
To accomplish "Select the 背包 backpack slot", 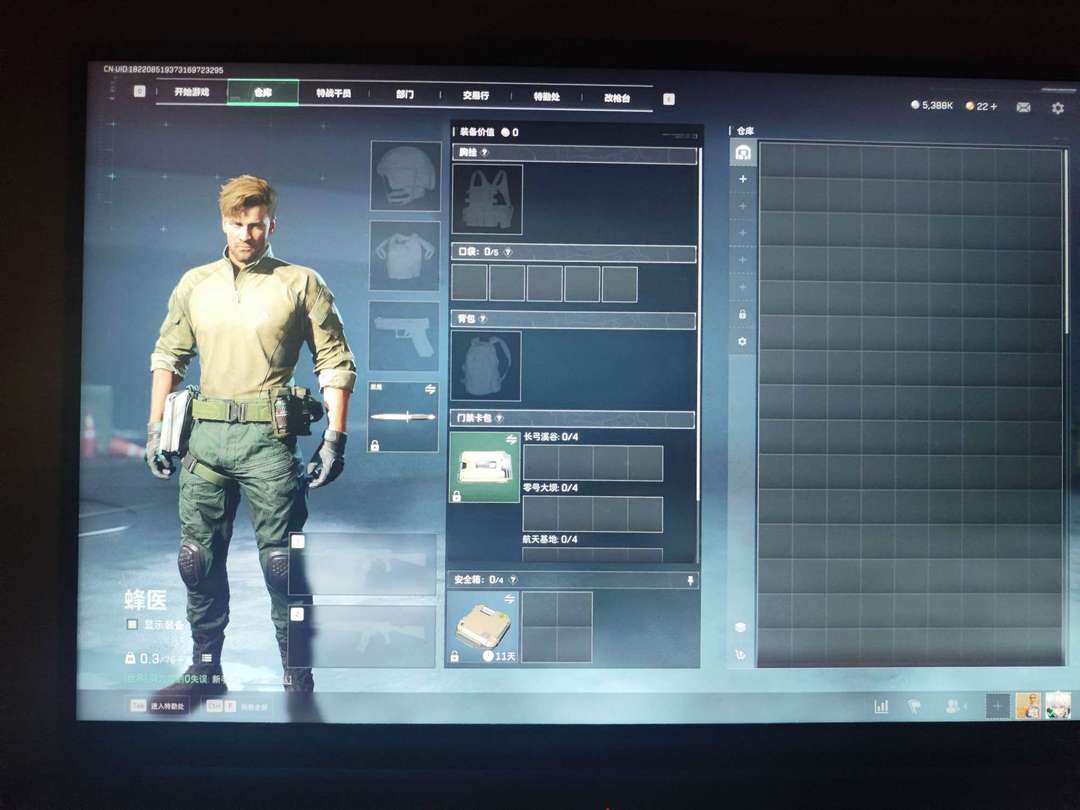I will 486,366.
